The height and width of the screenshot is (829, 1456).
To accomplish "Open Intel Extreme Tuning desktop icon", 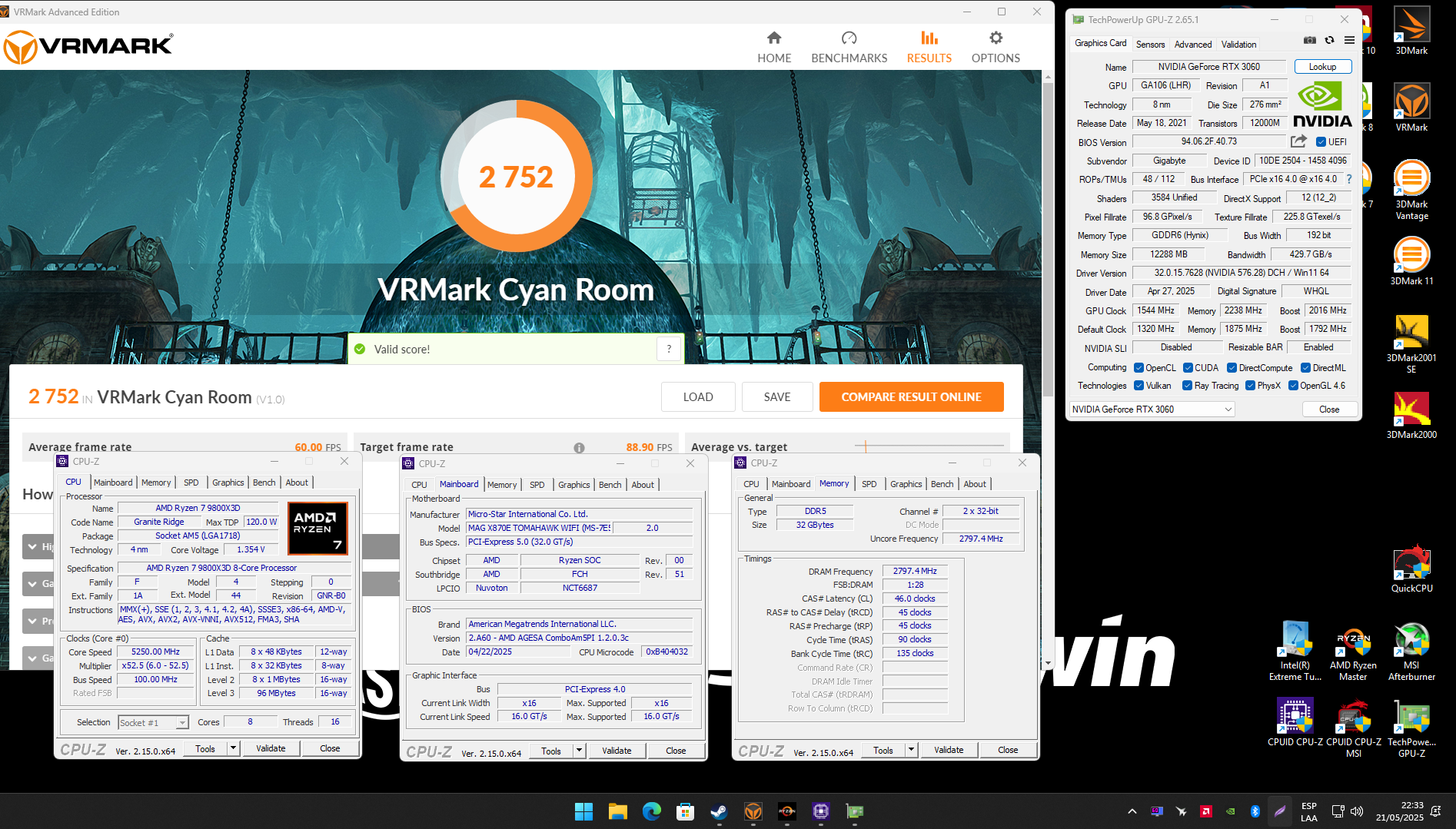I will pyautogui.click(x=1295, y=651).
